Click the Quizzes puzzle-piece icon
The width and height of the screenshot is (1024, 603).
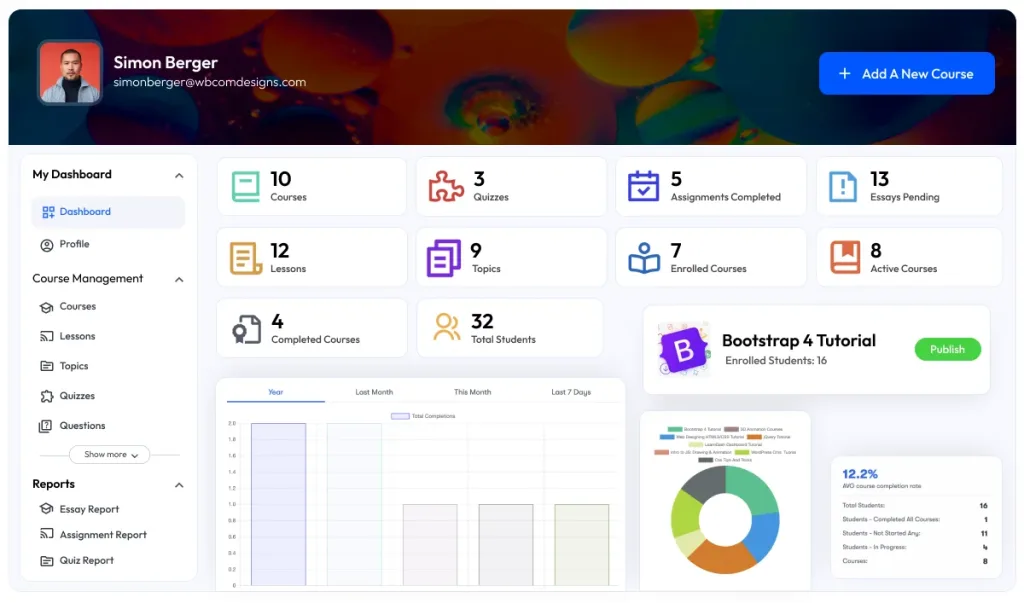(x=446, y=187)
